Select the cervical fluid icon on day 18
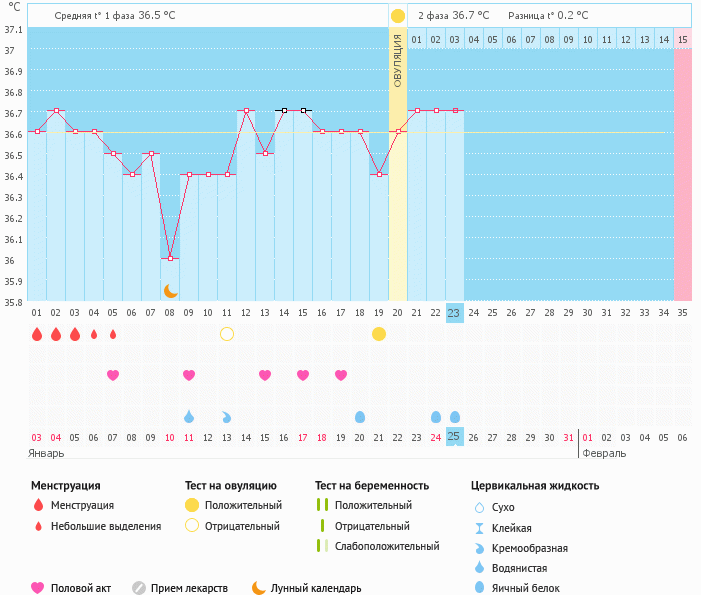The image size is (701, 595). click(x=360, y=416)
